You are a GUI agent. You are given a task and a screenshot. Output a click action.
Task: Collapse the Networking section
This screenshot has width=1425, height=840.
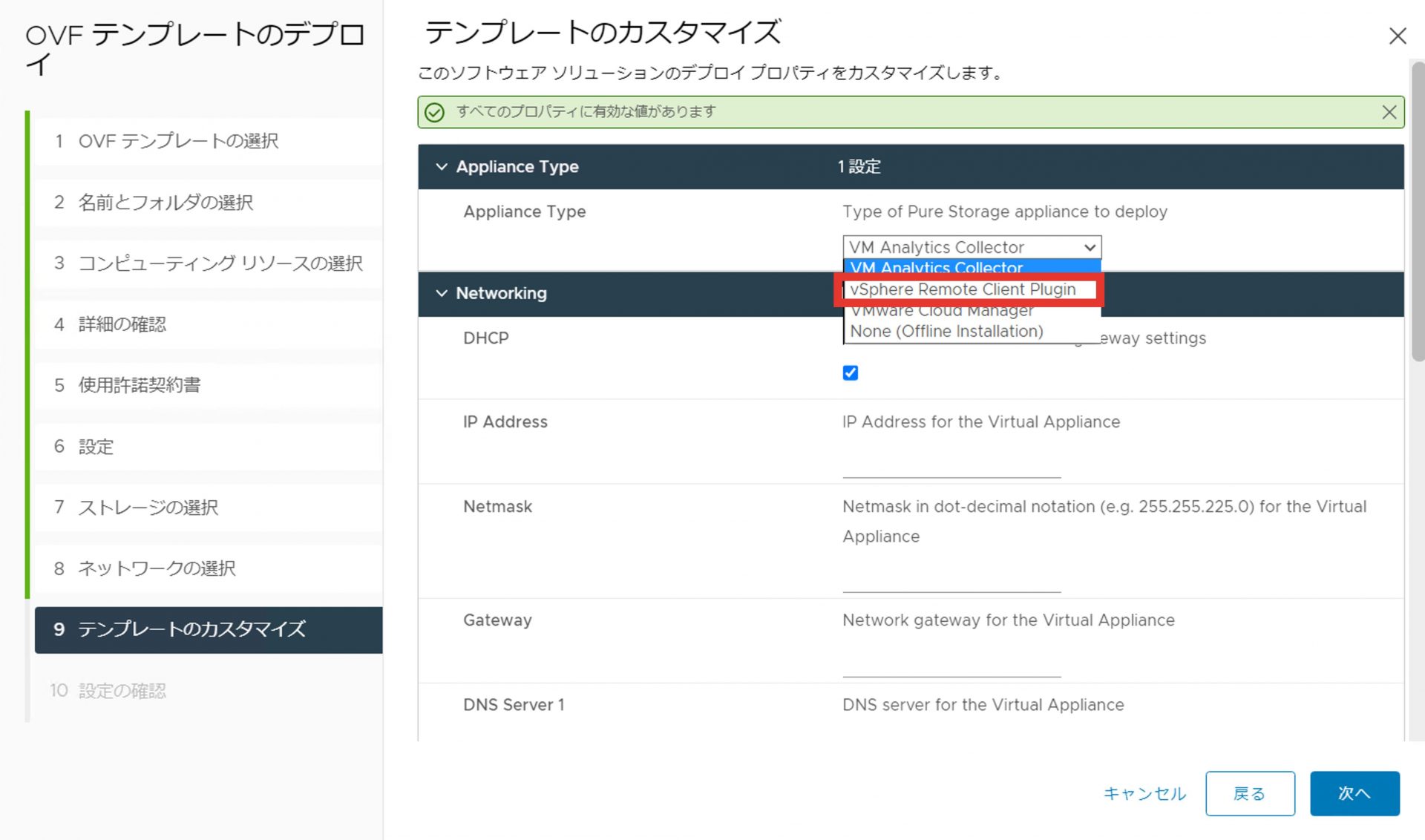(x=442, y=294)
